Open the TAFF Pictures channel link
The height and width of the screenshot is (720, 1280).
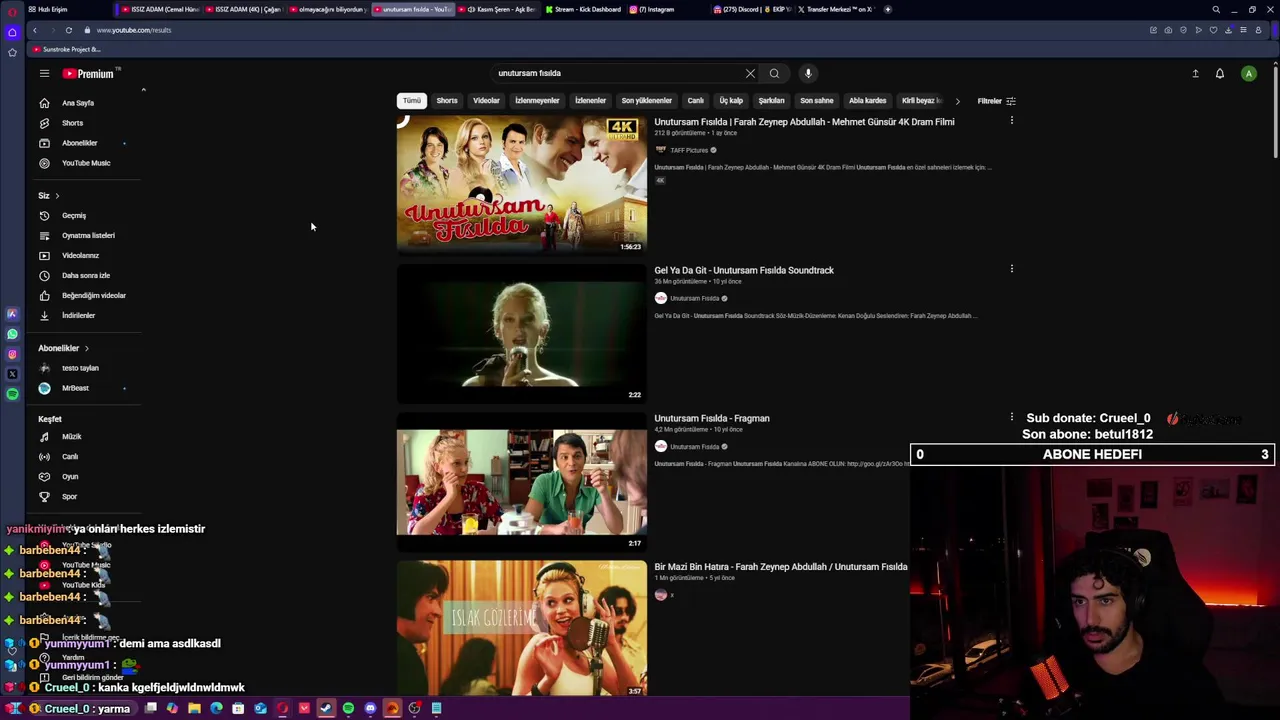coord(687,150)
